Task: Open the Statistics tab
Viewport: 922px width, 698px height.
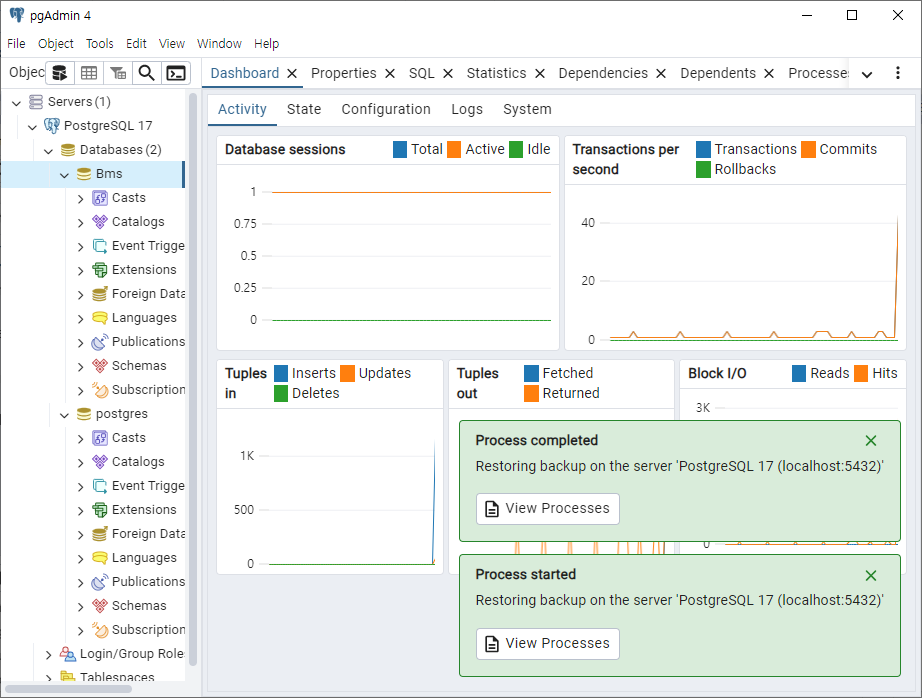Action: click(496, 73)
